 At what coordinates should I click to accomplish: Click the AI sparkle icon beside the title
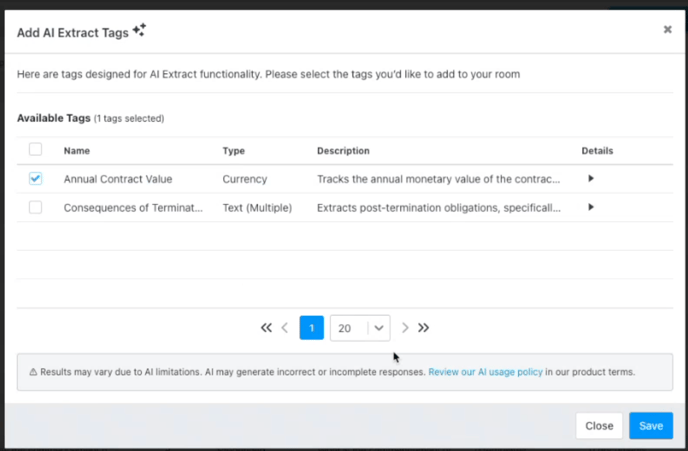139,31
